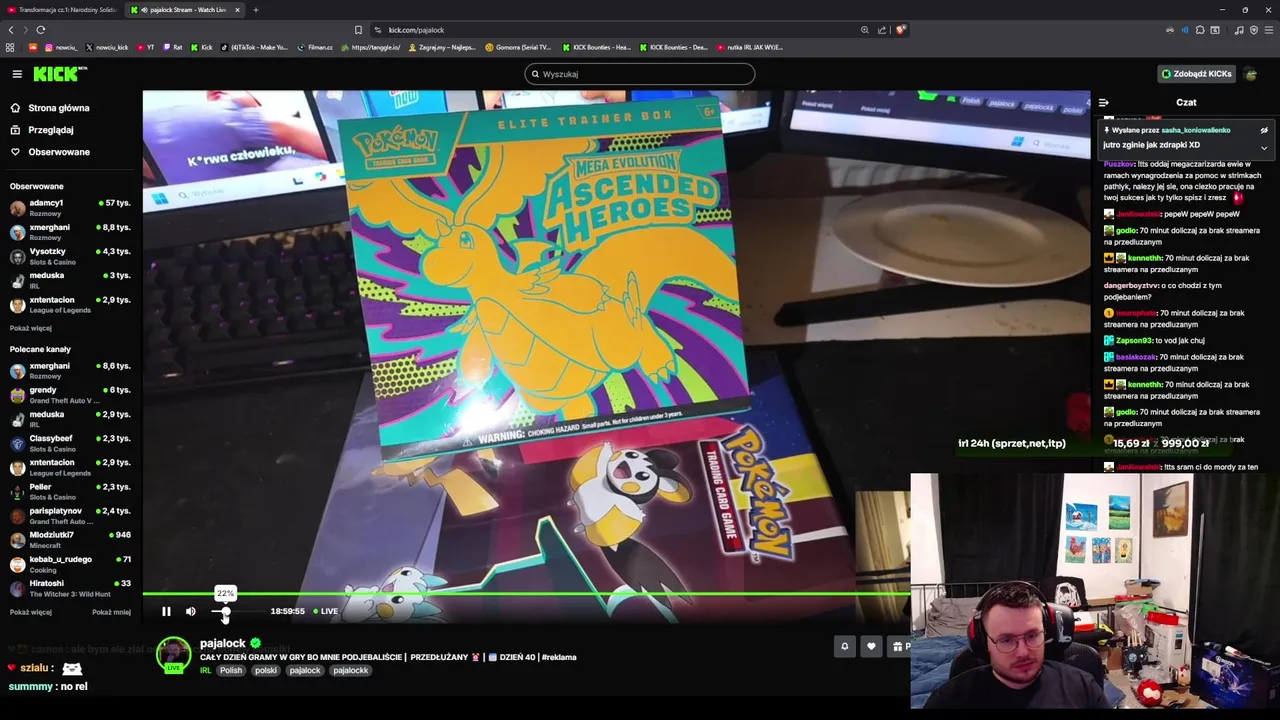This screenshot has height=720, width=1280.
Task: Expand Pokaż więcej under Obserwowane
Action: tap(31, 328)
